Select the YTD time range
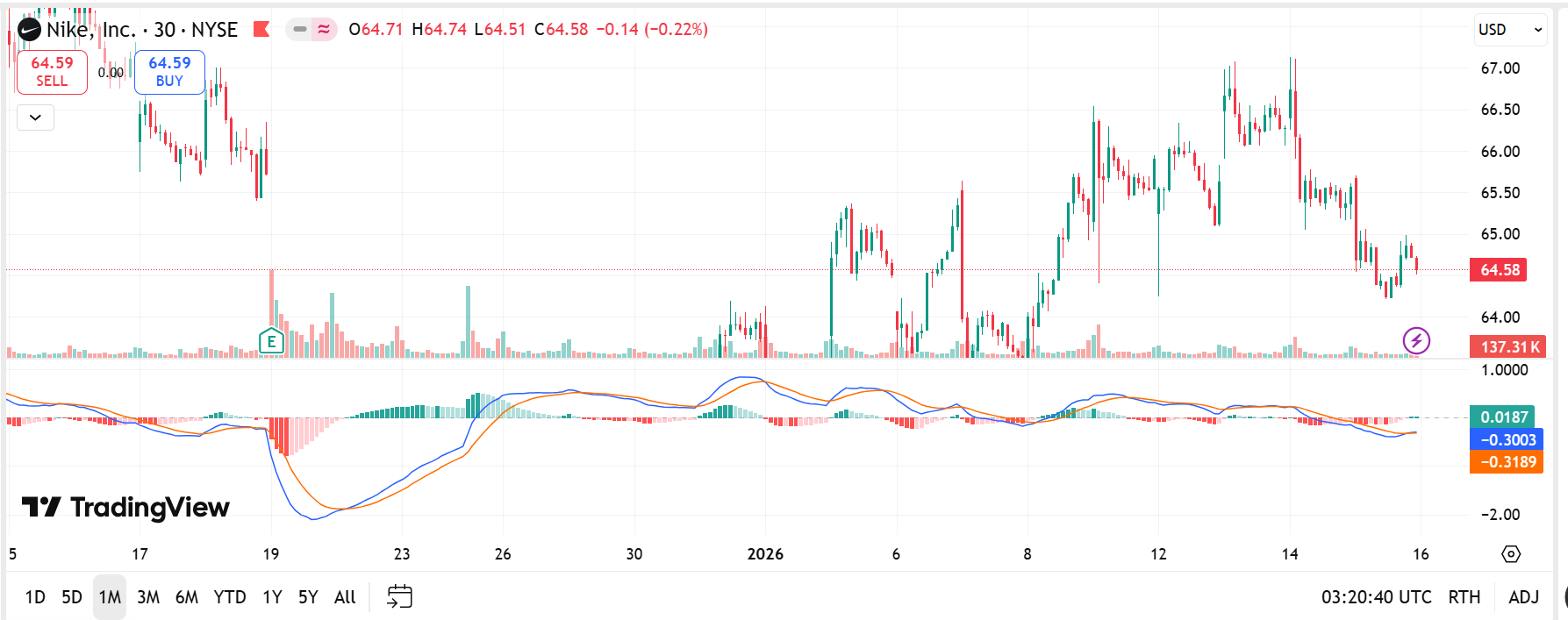The width and height of the screenshot is (1568, 620). (x=230, y=597)
